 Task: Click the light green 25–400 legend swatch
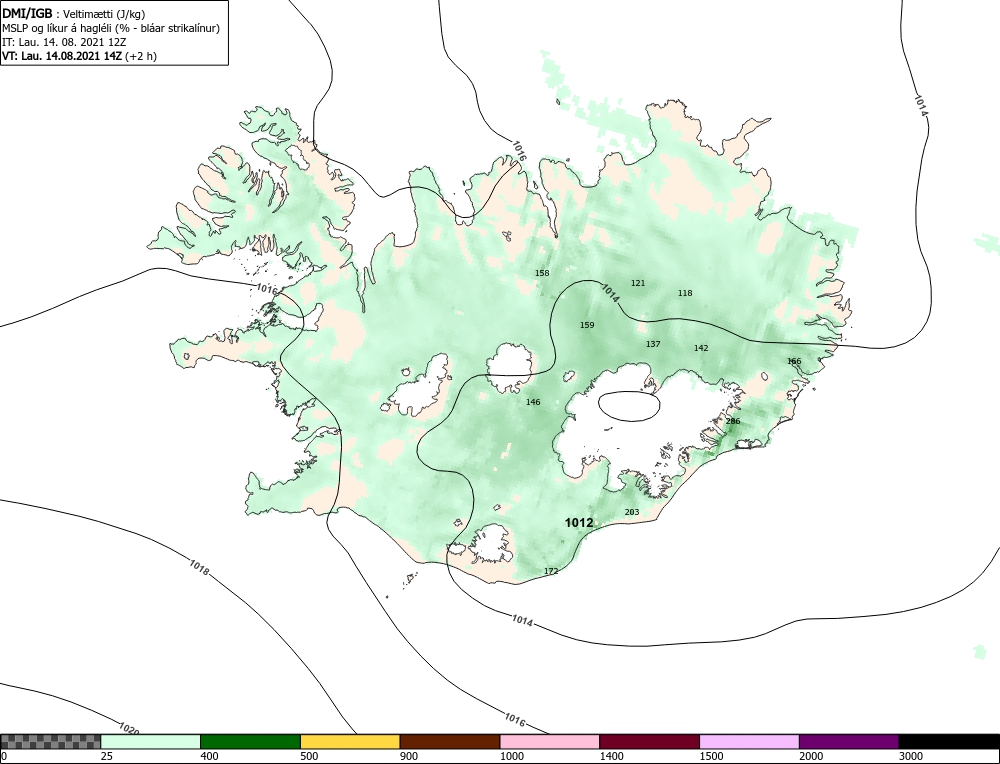pyautogui.click(x=151, y=741)
